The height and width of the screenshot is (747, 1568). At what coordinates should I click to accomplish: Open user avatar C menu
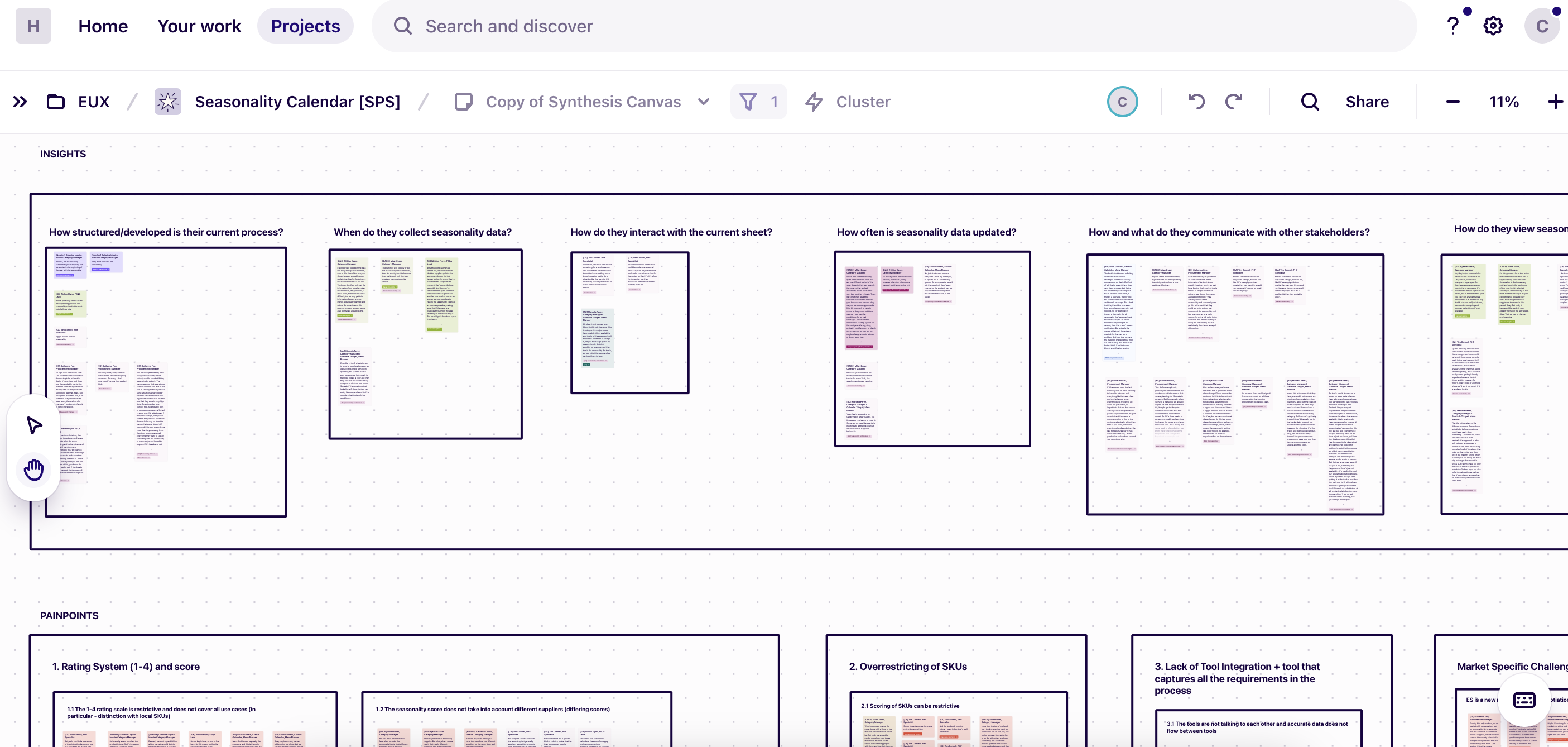(1541, 26)
